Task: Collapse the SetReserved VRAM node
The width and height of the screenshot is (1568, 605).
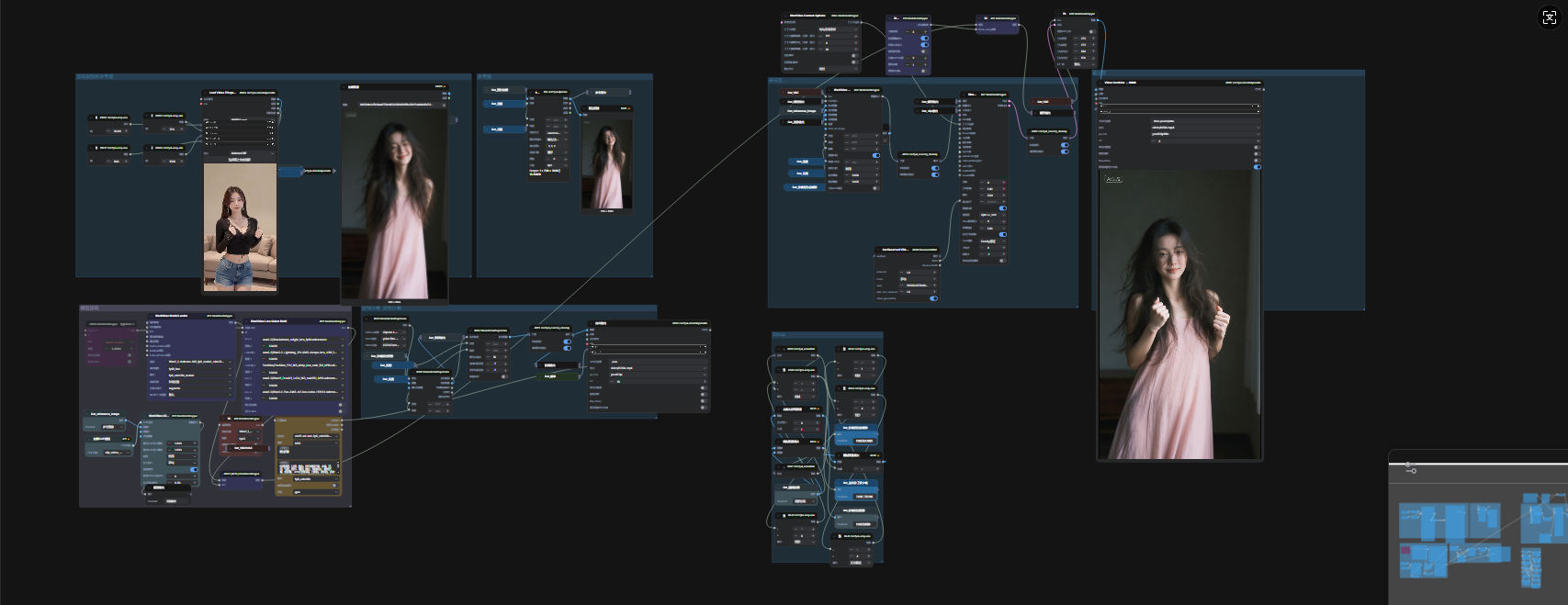Action: click(878, 249)
